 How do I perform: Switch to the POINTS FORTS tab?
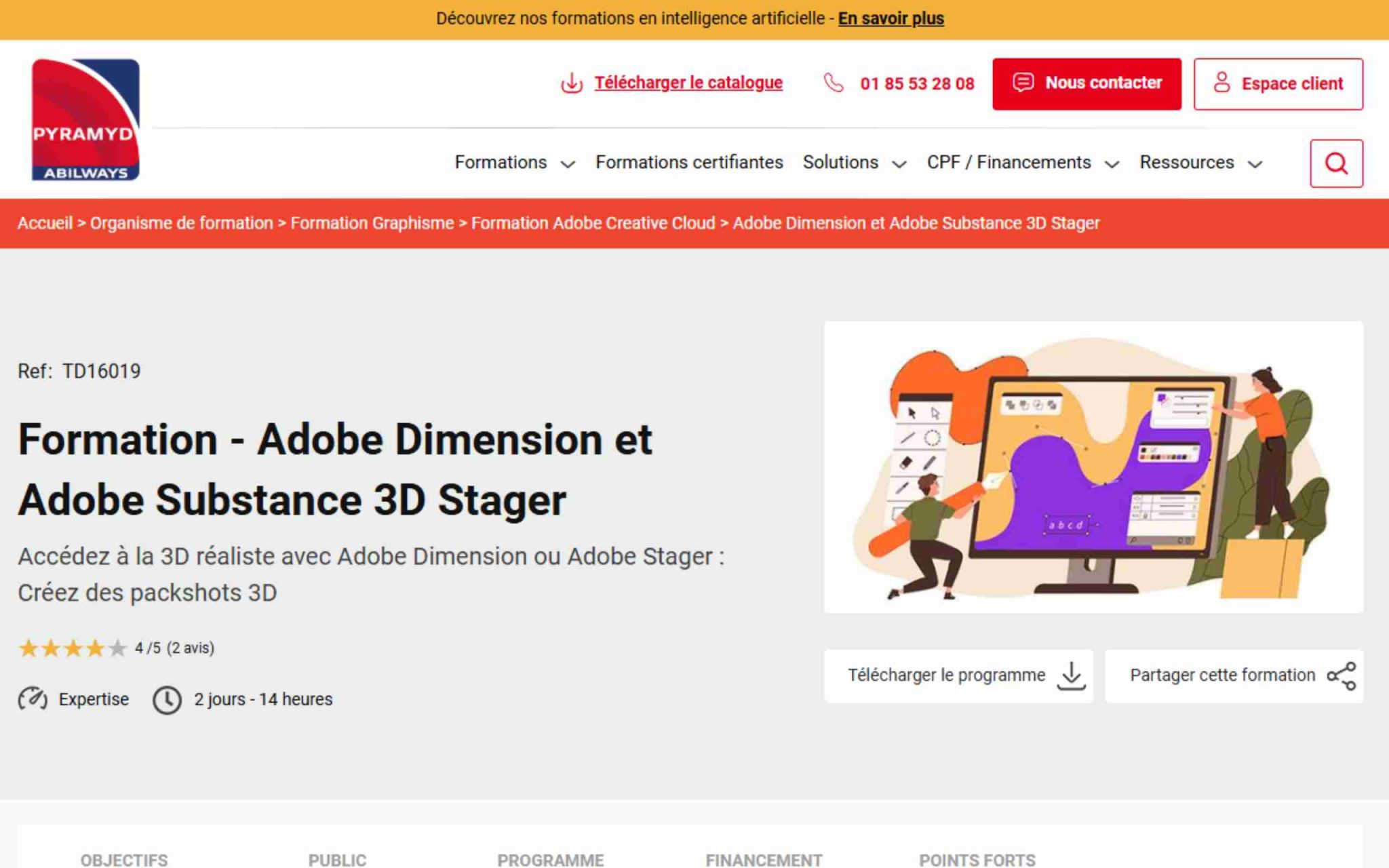pos(977,859)
